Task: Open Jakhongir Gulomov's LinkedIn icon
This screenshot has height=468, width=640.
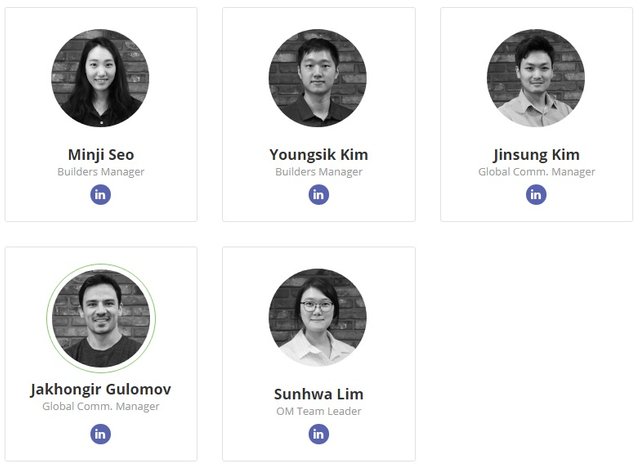Action: click(x=100, y=434)
